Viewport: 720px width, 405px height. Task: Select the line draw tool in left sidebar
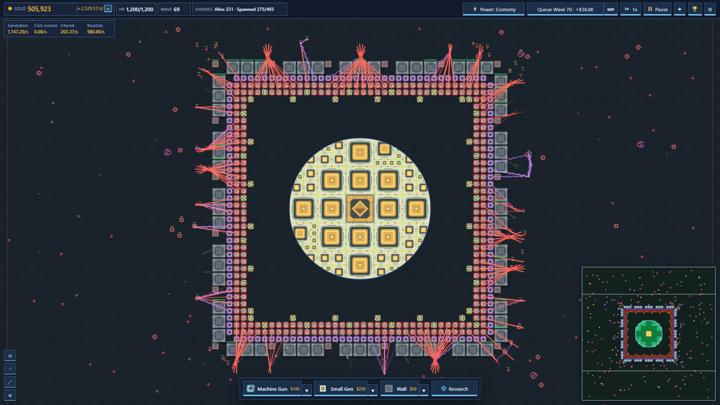coord(10,382)
